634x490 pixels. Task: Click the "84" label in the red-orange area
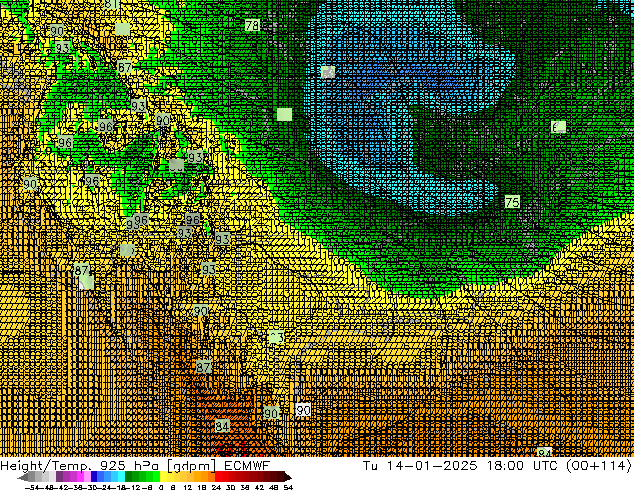[222, 426]
